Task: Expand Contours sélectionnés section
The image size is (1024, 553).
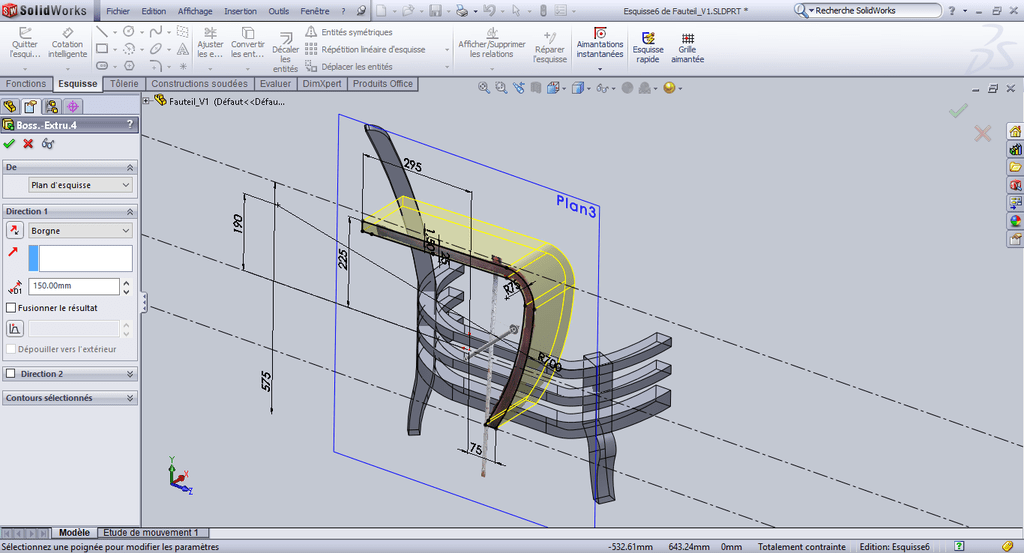Action: [x=129, y=398]
